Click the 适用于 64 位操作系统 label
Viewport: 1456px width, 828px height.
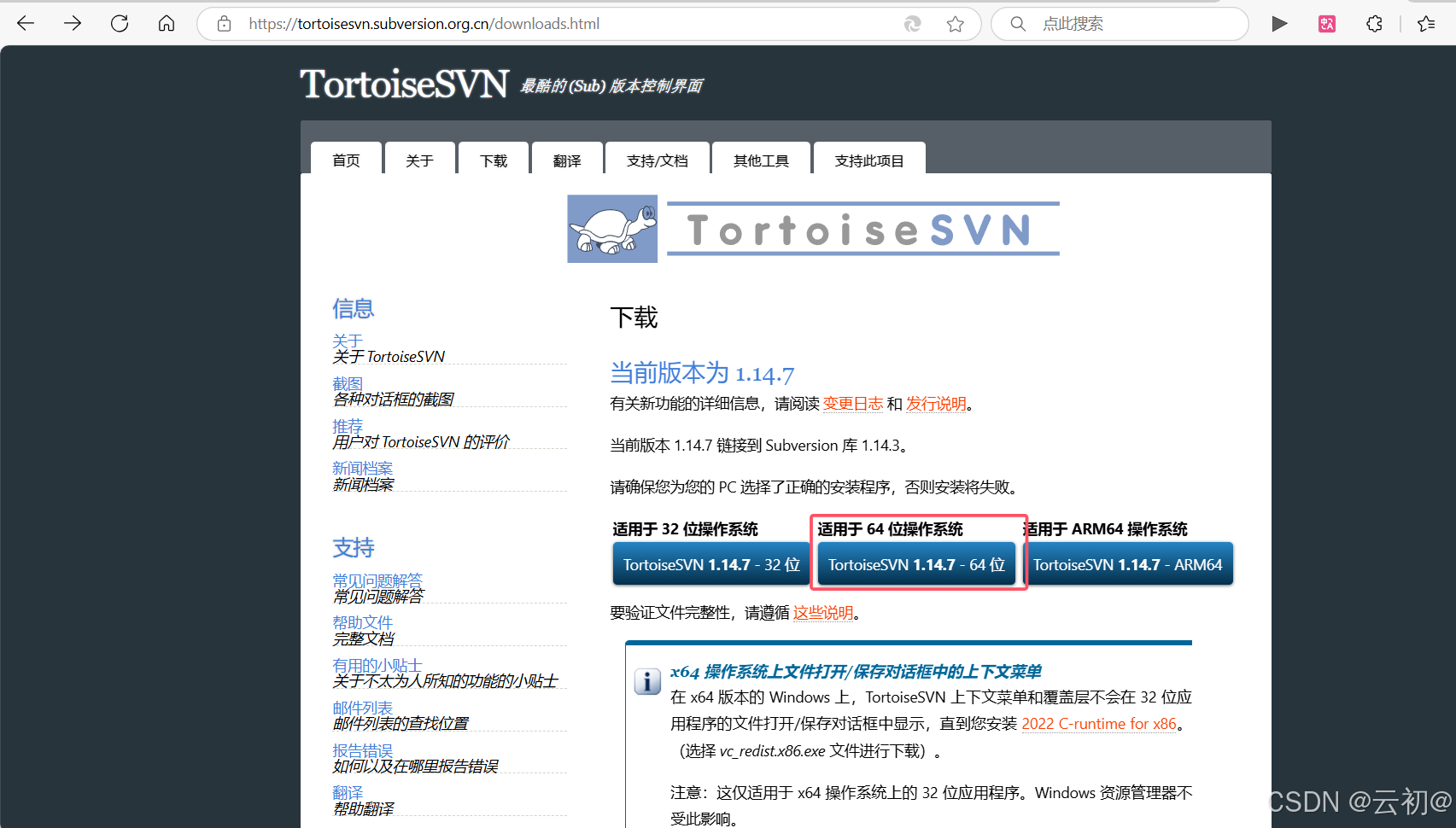pyautogui.click(x=890, y=529)
